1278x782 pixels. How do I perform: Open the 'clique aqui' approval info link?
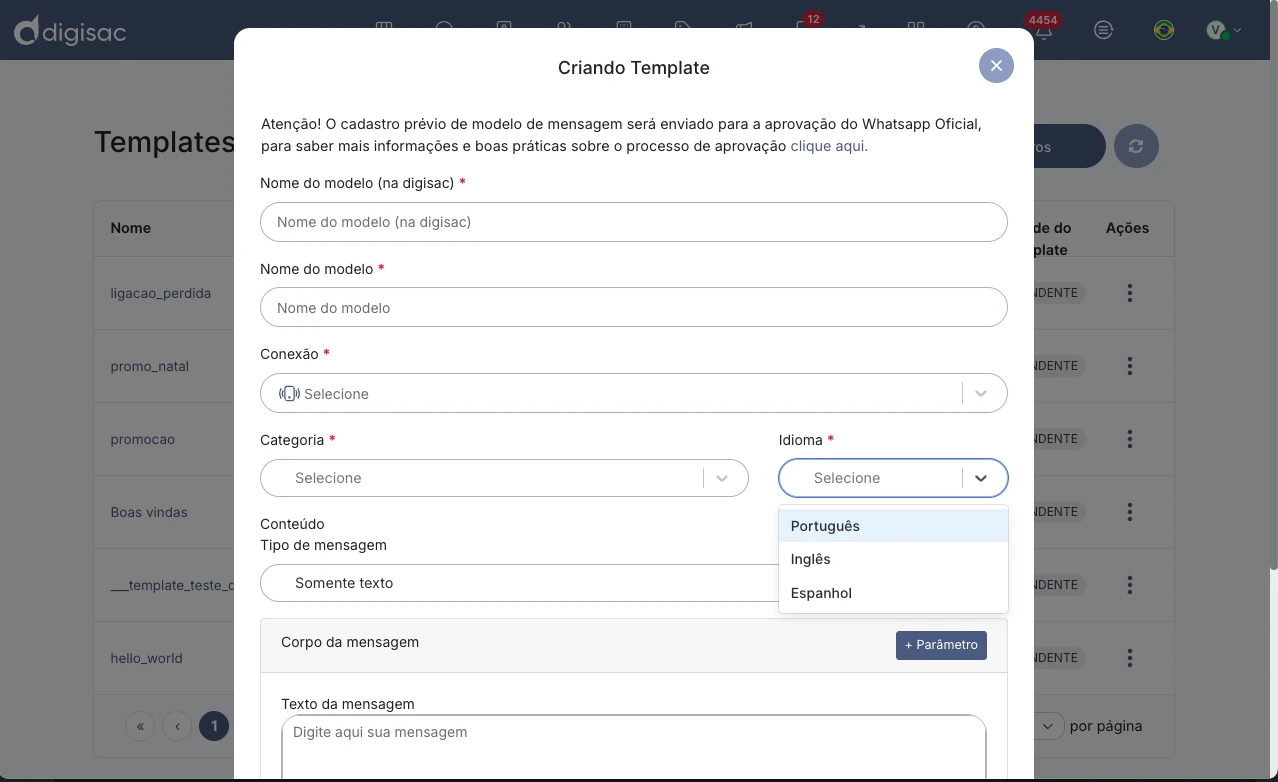coord(829,146)
